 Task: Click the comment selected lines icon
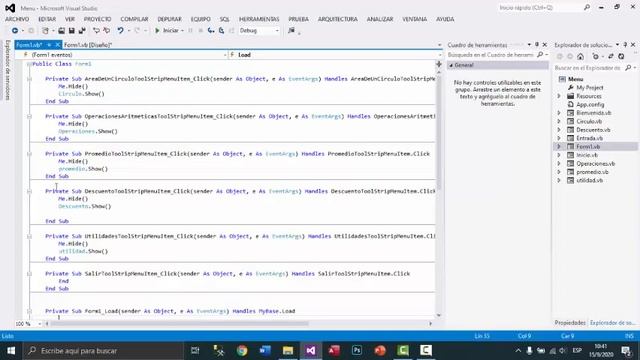point(96,31)
